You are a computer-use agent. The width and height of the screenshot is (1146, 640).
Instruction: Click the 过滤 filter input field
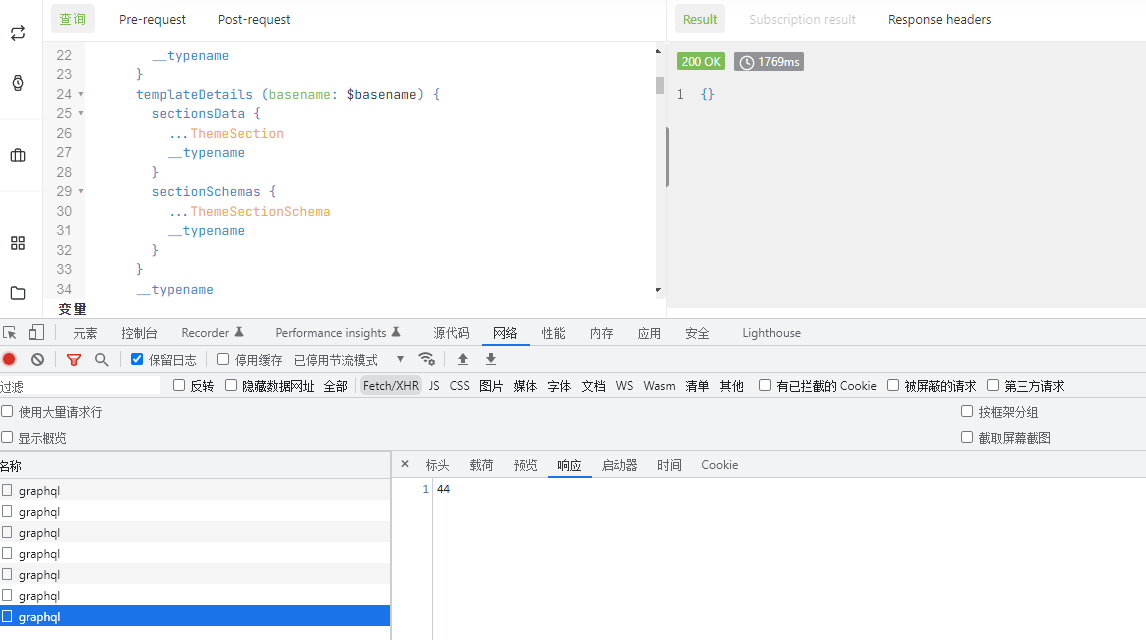(x=80, y=386)
